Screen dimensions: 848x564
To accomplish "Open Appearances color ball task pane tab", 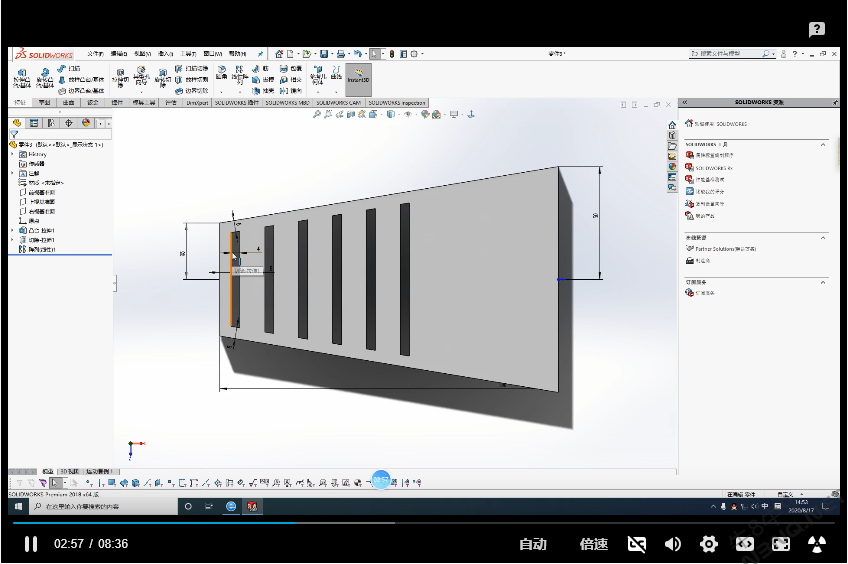I will point(672,167).
